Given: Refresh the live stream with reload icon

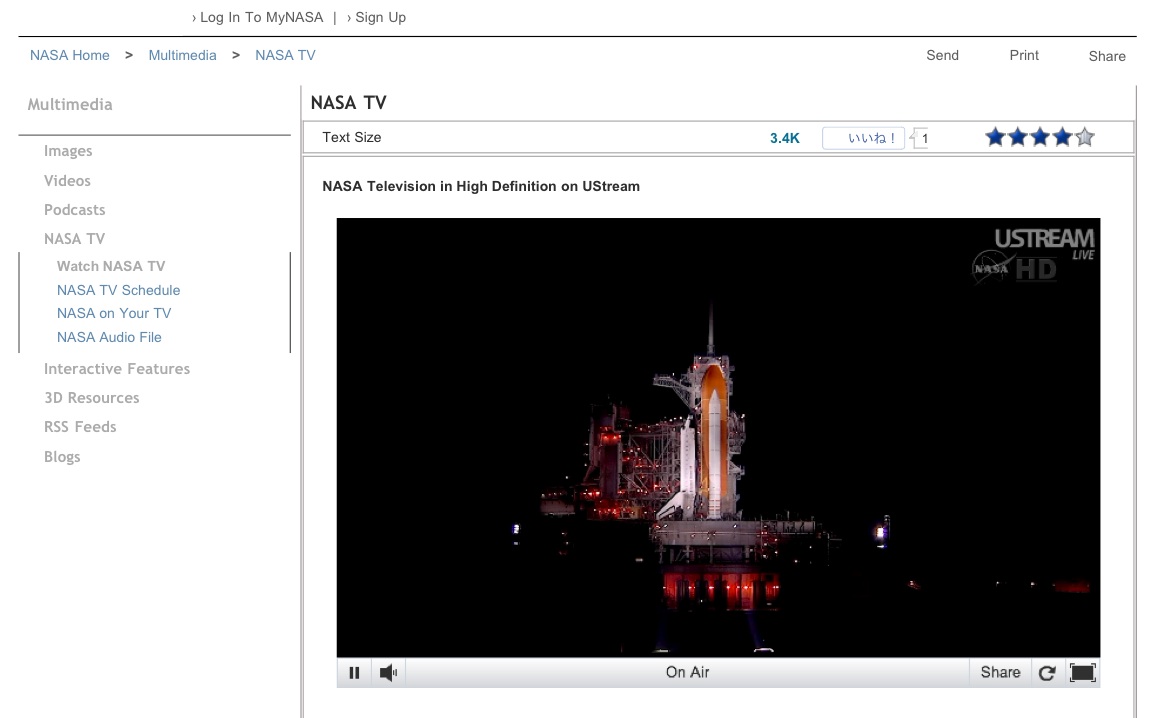Looking at the screenshot, I should 1047,673.
